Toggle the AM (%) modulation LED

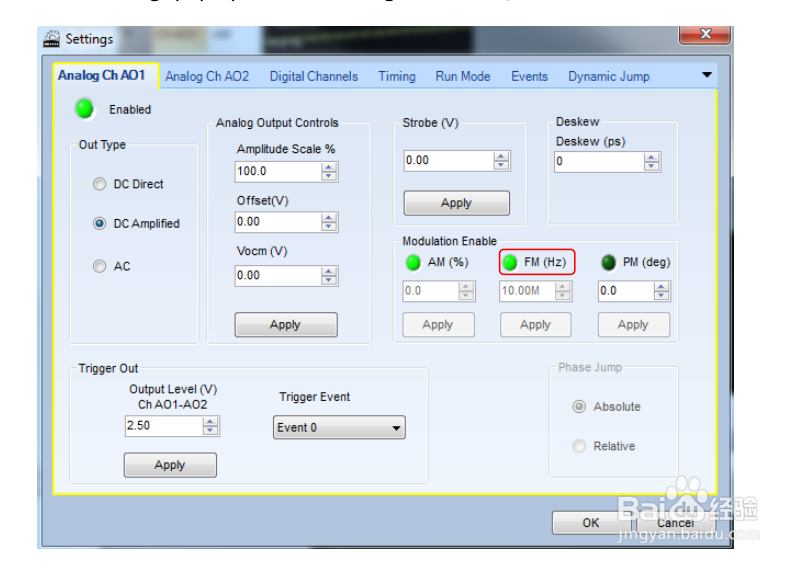(x=413, y=262)
